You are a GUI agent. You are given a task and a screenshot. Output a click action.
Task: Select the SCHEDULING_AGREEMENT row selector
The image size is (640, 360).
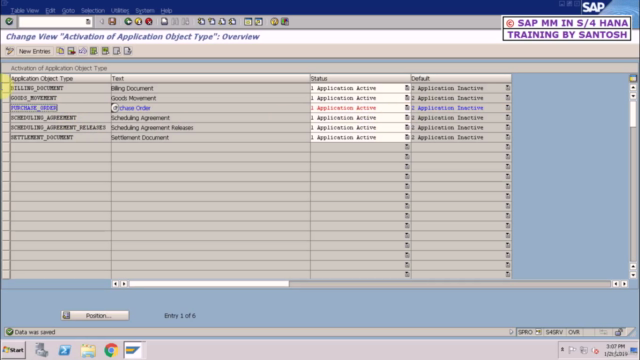pos(6,118)
